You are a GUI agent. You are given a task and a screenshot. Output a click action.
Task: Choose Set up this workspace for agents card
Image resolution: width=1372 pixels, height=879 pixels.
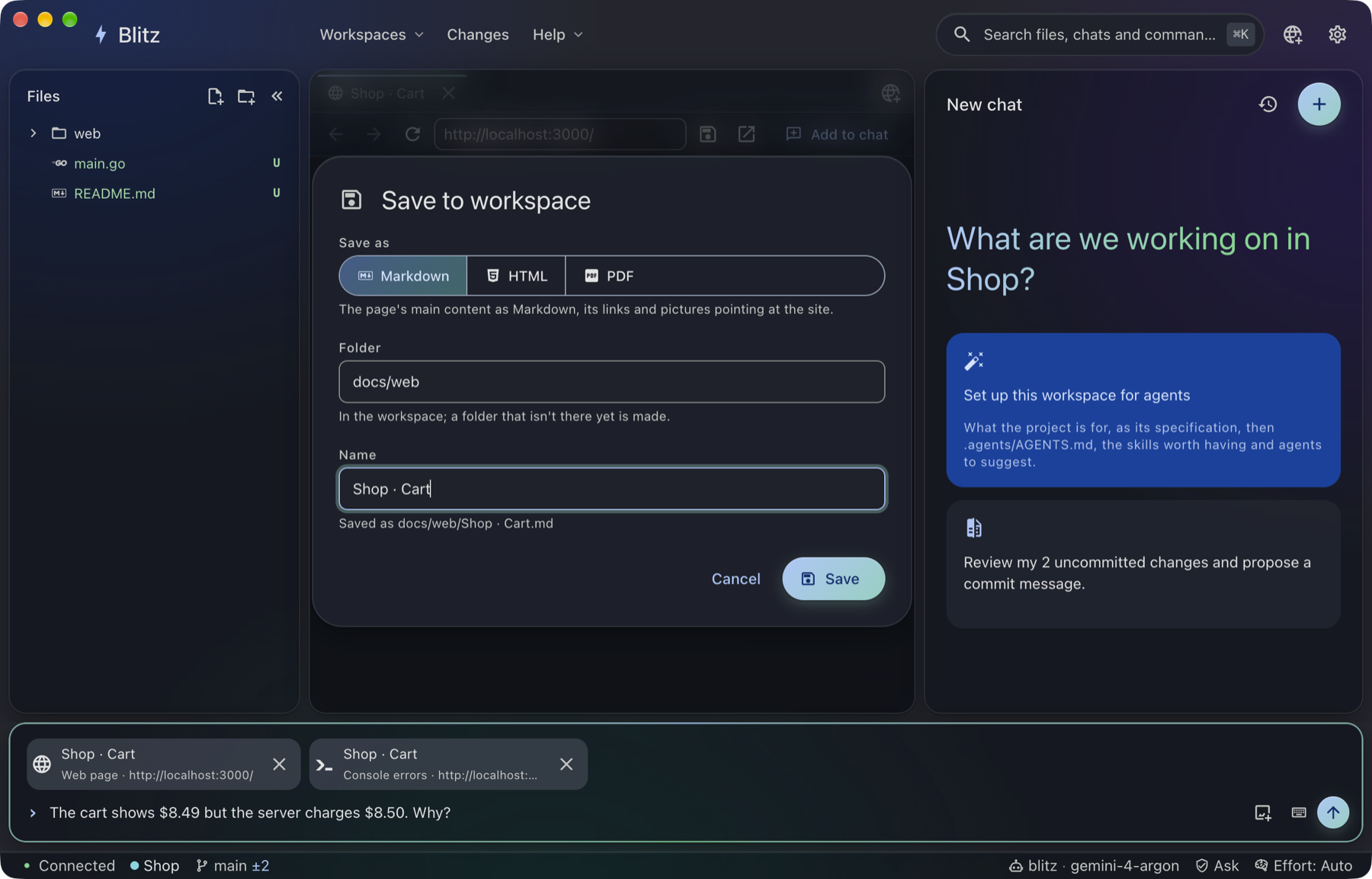click(x=1143, y=410)
